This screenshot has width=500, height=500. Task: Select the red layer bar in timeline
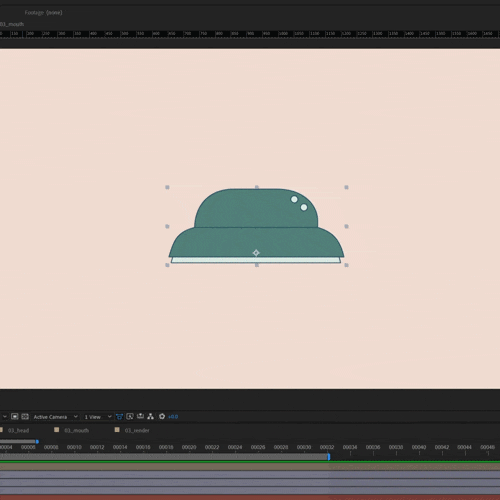(250, 497)
